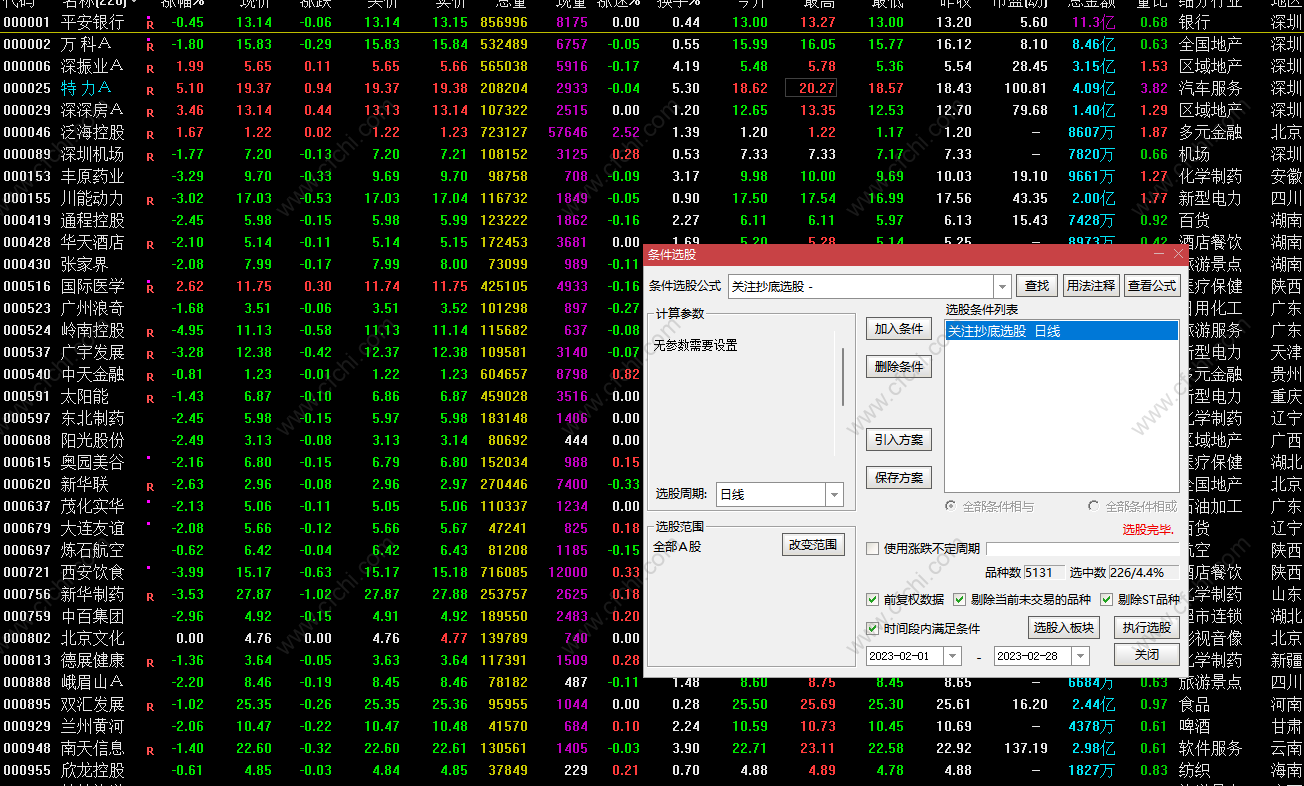The width and height of the screenshot is (1304, 786).
Task: Select stock 通程控股
Action: (x=93, y=220)
